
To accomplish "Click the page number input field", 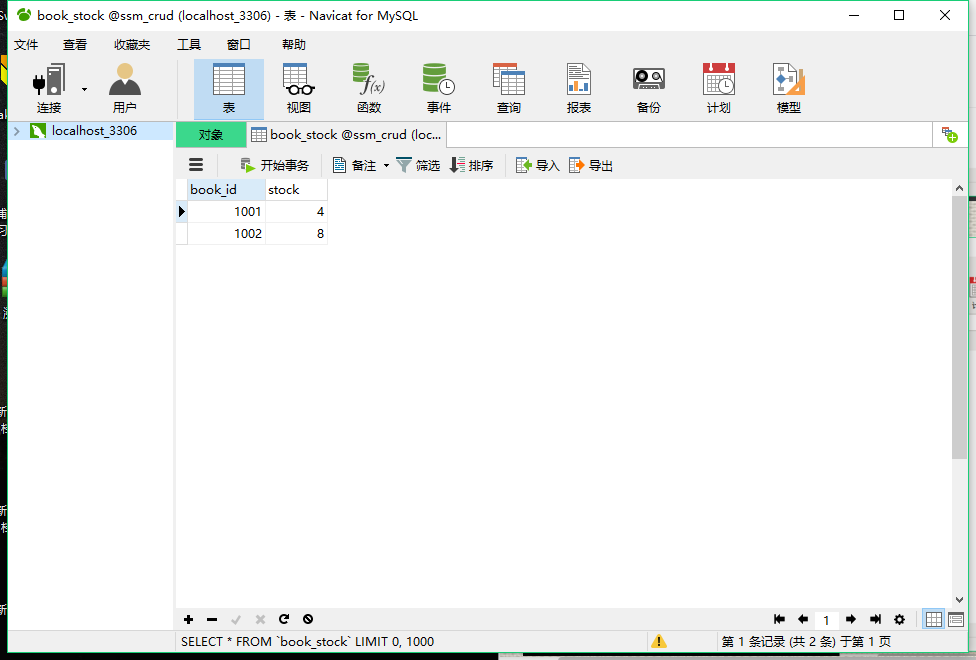I will click(826, 620).
